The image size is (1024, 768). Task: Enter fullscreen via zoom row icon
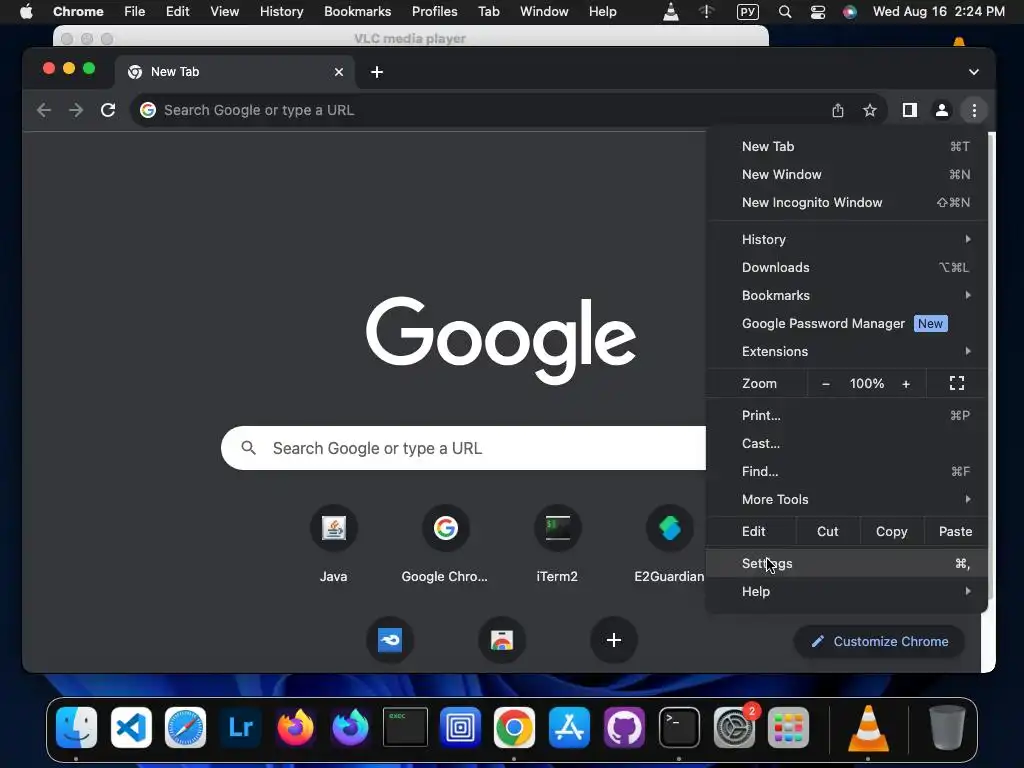click(957, 383)
